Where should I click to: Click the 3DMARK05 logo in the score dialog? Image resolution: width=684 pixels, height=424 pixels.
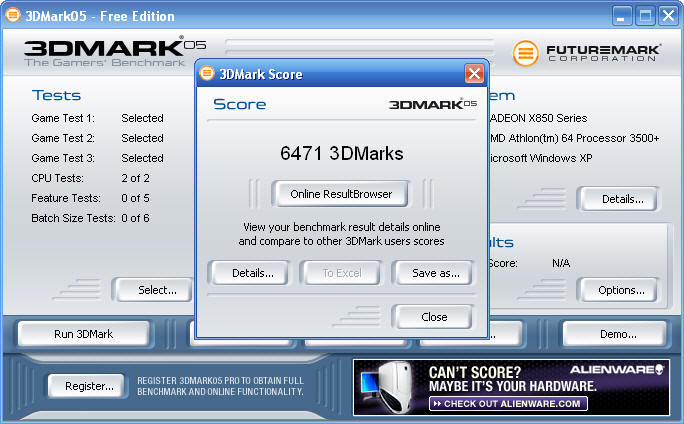click(433, 104)
